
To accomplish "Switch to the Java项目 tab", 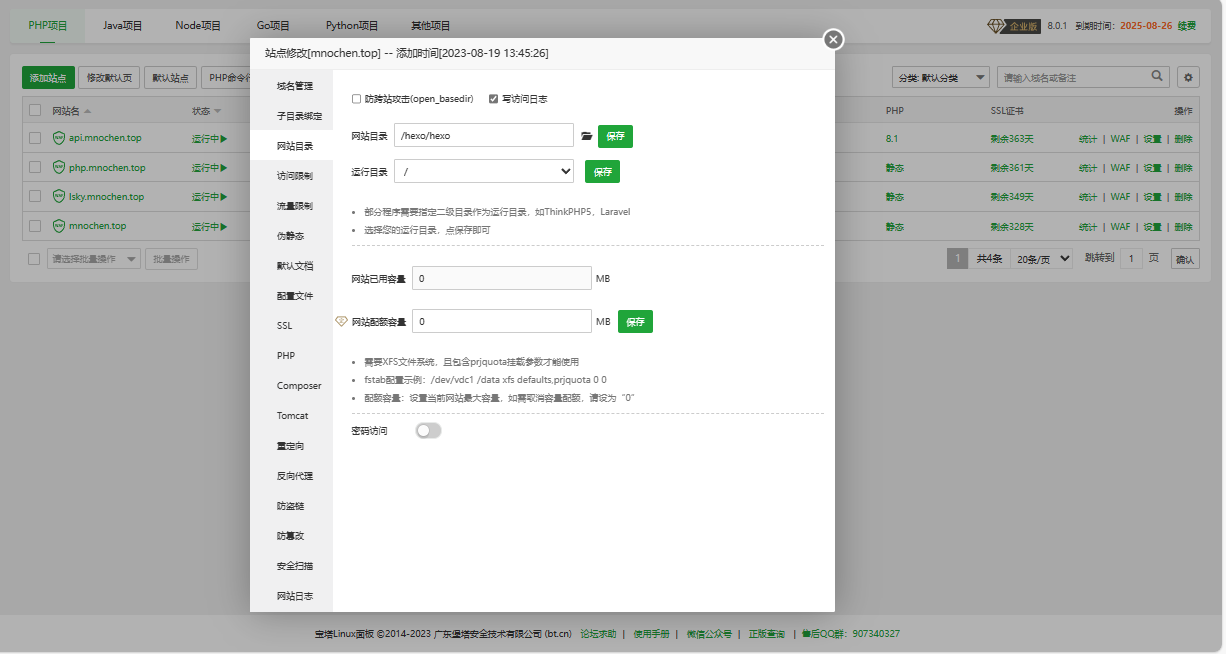I will pos(121,24).
